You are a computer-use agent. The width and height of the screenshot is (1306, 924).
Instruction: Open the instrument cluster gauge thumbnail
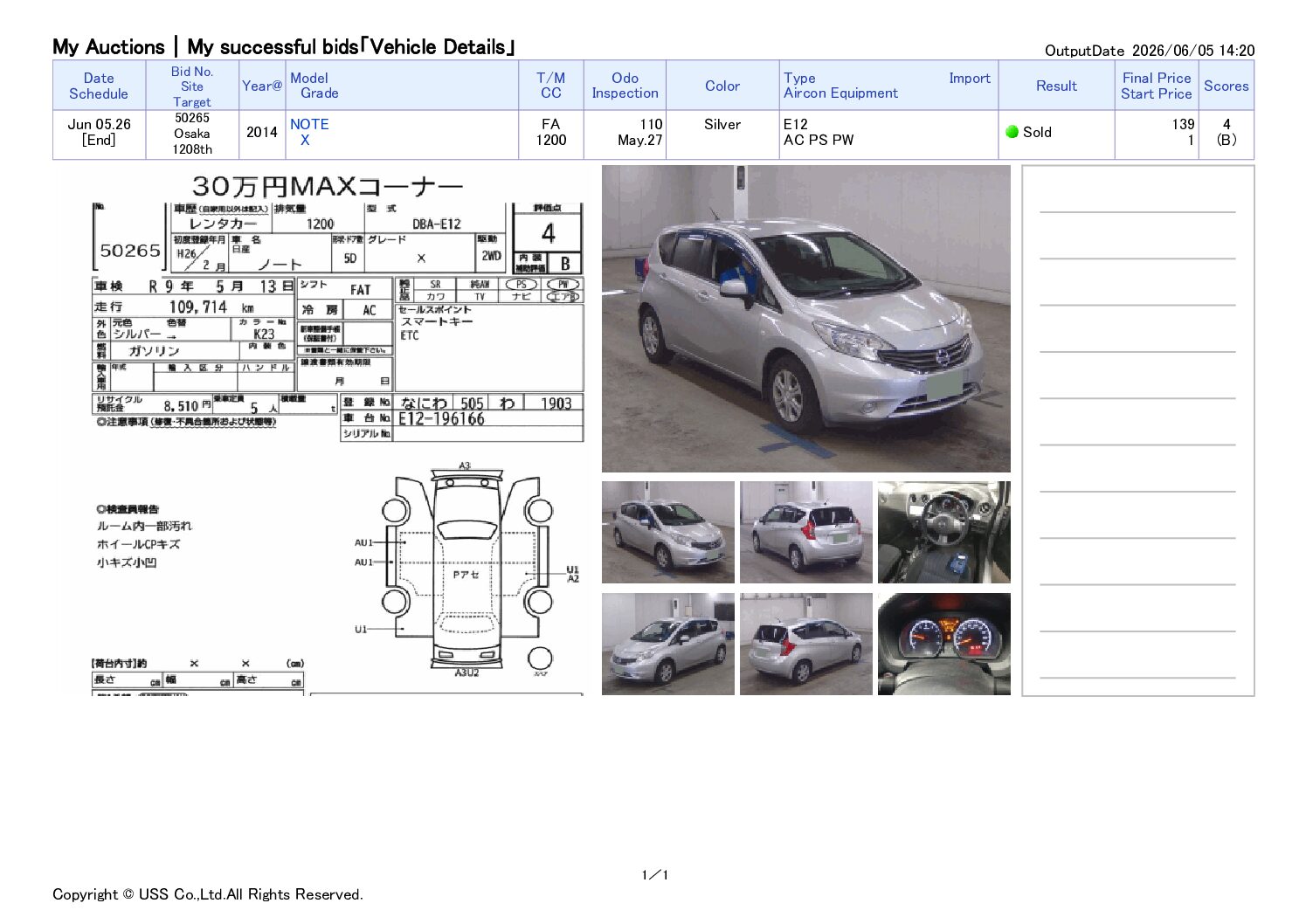pos(944,644)
